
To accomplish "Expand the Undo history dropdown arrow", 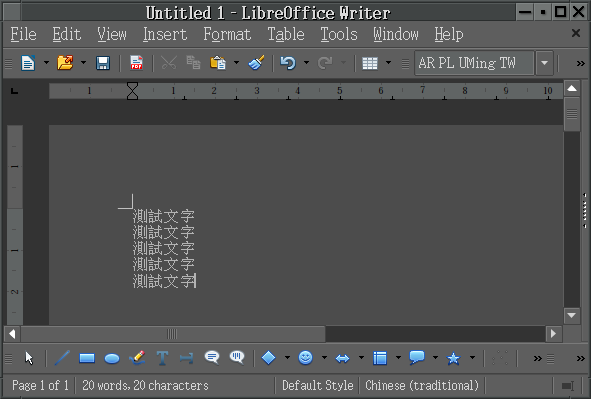I will (x=306, y=63).
